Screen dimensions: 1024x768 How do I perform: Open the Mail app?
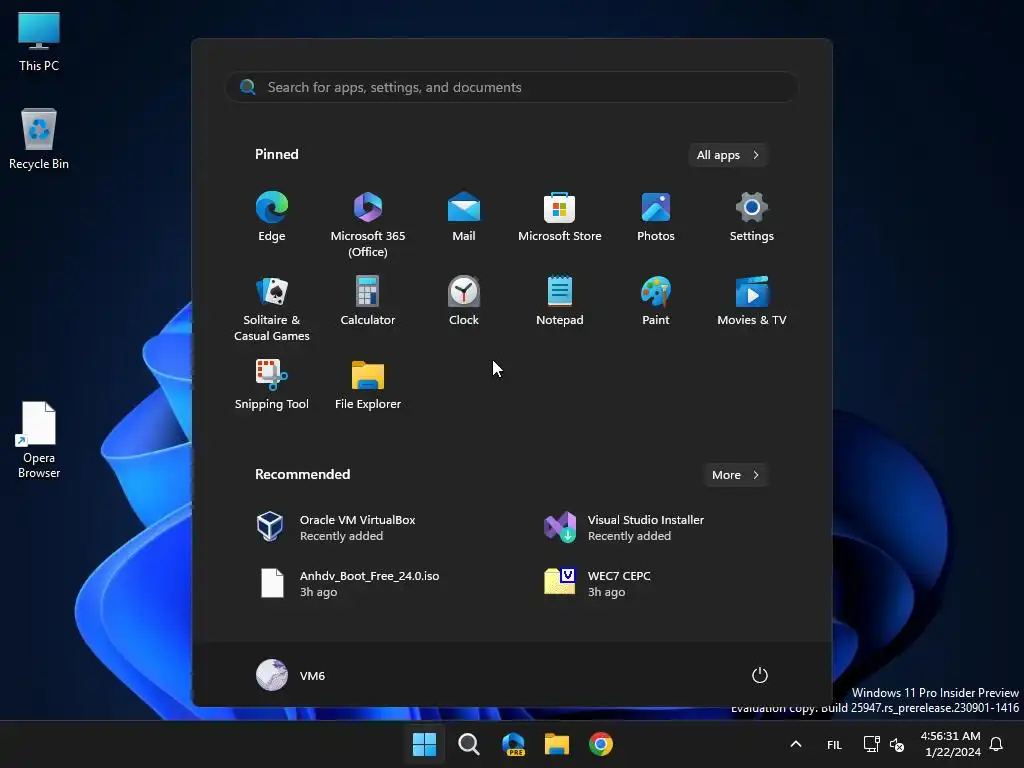[x=464, y=217]
